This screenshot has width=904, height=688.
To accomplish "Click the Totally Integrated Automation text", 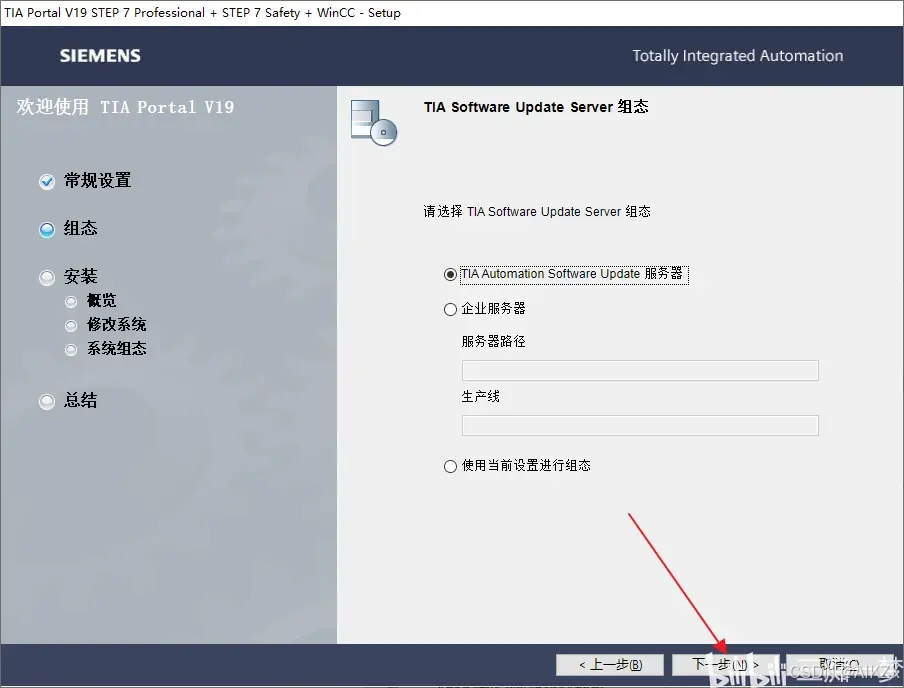I will [x=737, y=56].
